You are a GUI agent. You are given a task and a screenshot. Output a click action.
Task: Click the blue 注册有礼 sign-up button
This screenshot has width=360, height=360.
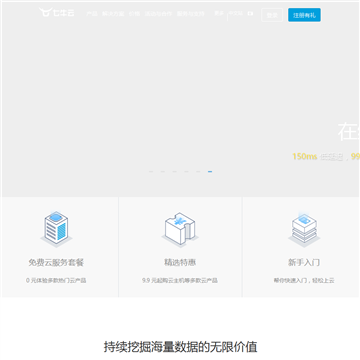pos(304,15)
